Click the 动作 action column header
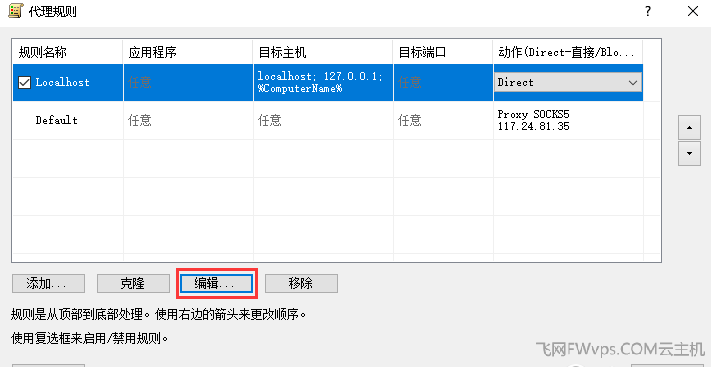The height and width of the screenshot is (367, 711). coord(568,52)
